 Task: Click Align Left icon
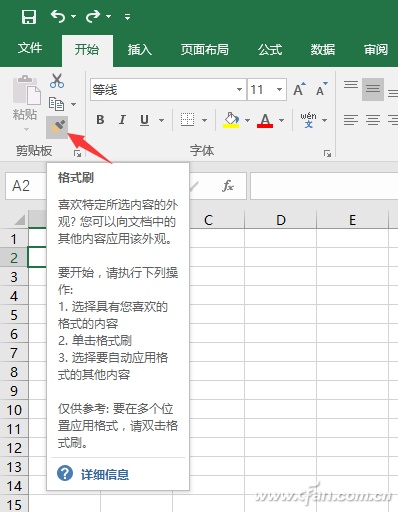coord(351,120)
